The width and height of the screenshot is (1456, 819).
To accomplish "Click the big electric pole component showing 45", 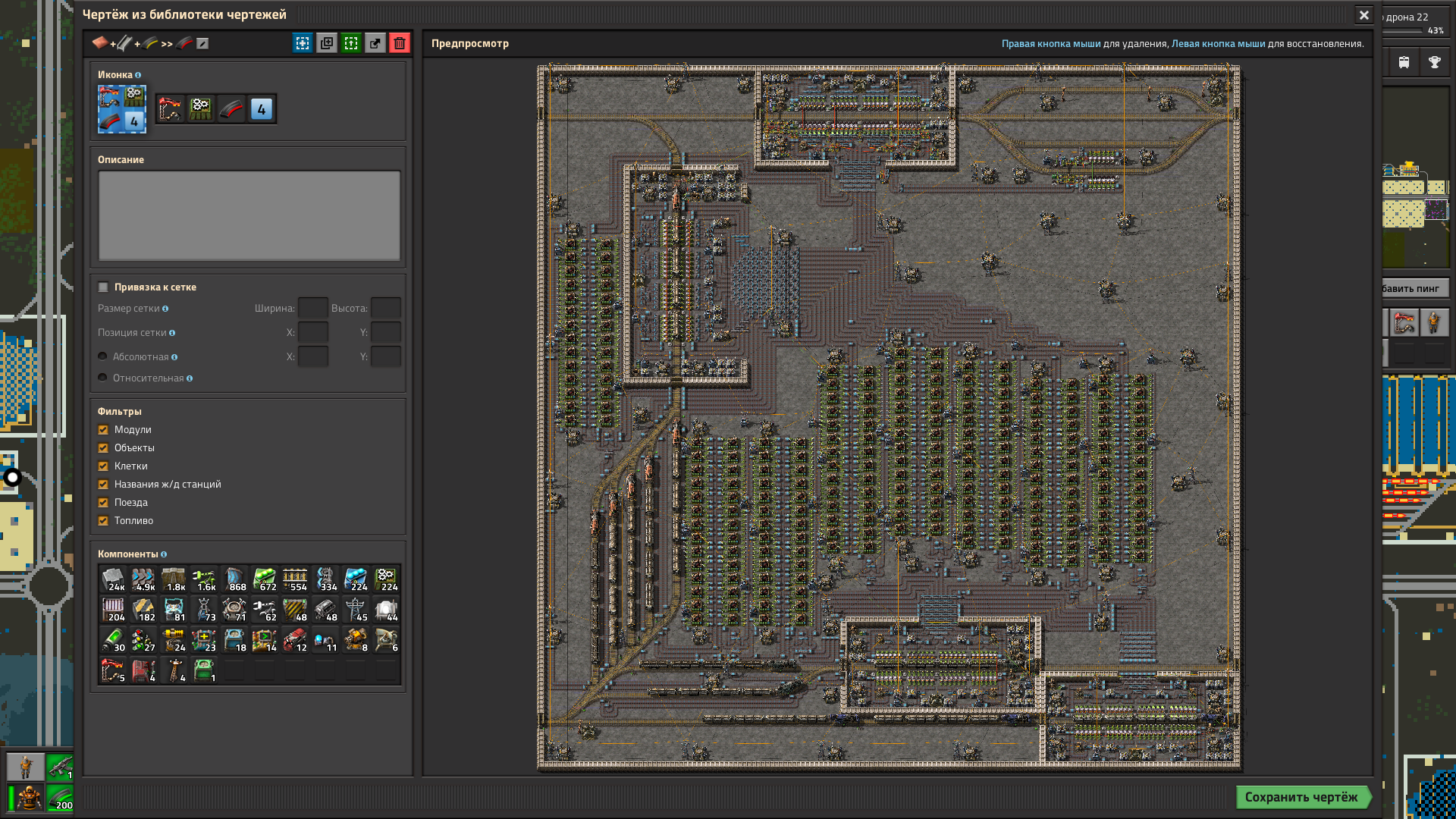I will (356, 610).
